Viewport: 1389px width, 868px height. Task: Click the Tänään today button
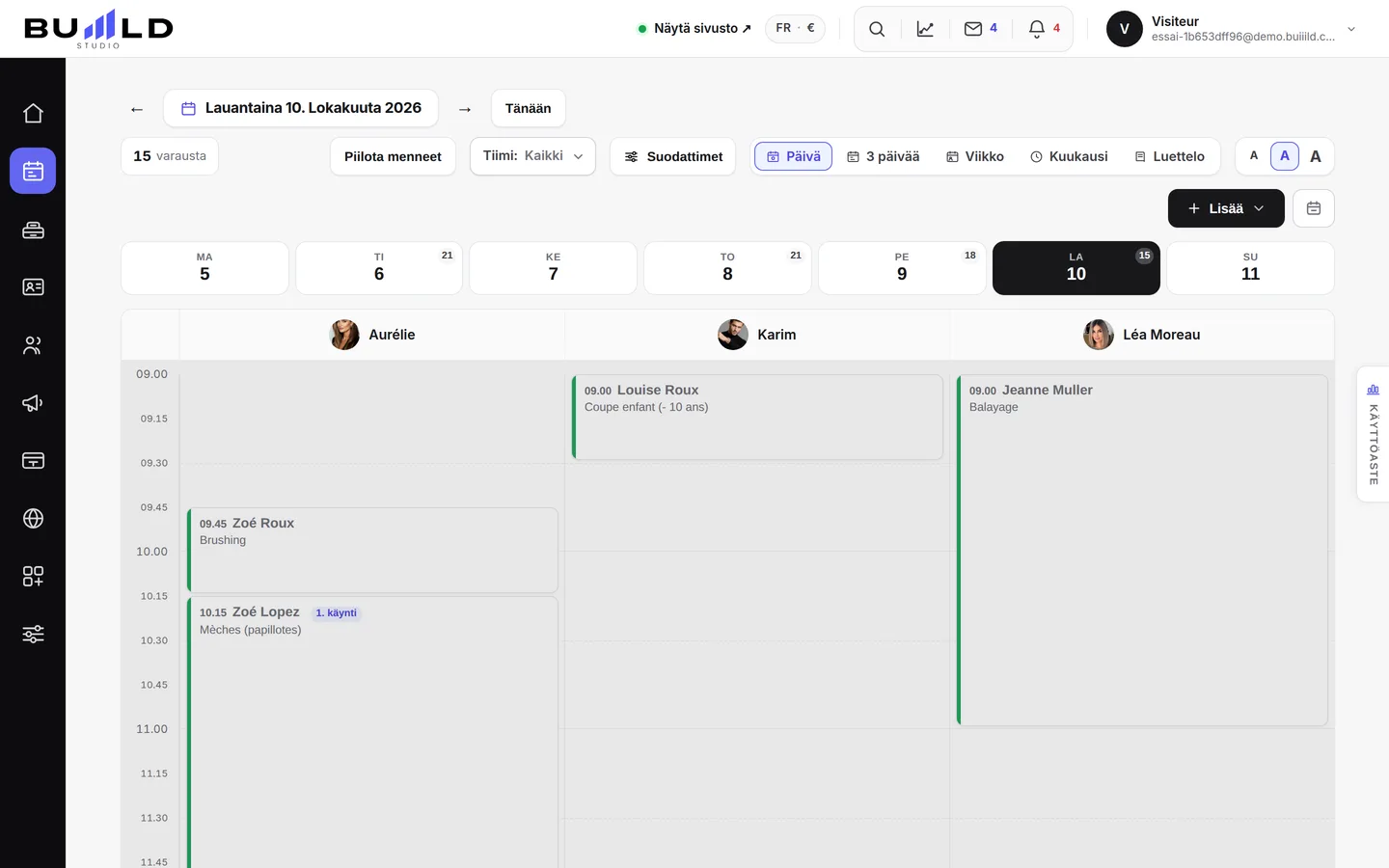pos(529,108)
